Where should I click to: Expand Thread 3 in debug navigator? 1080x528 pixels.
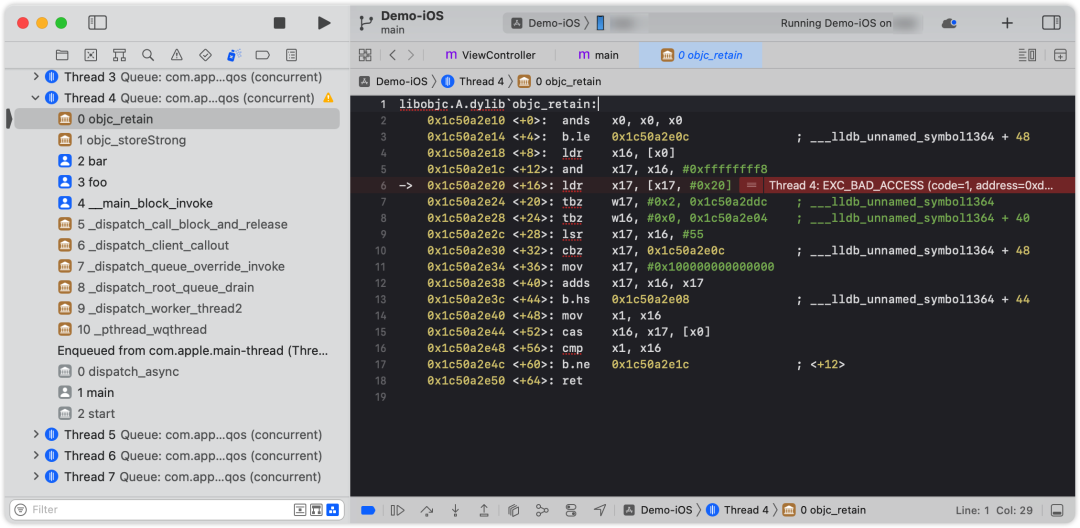point(36,77)
